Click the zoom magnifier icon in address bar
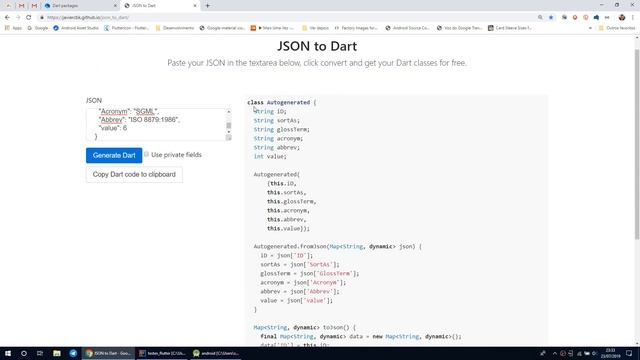 540,18
